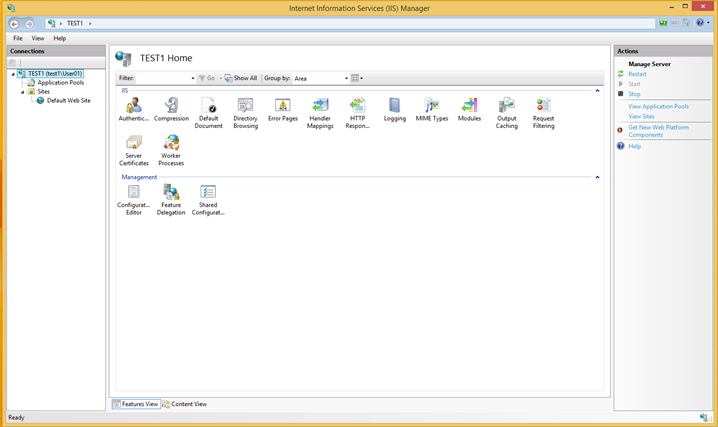Viewport: 718px width, 427px height.
Task: Switch to Features View tab
Action: click(x=136, y=404)
